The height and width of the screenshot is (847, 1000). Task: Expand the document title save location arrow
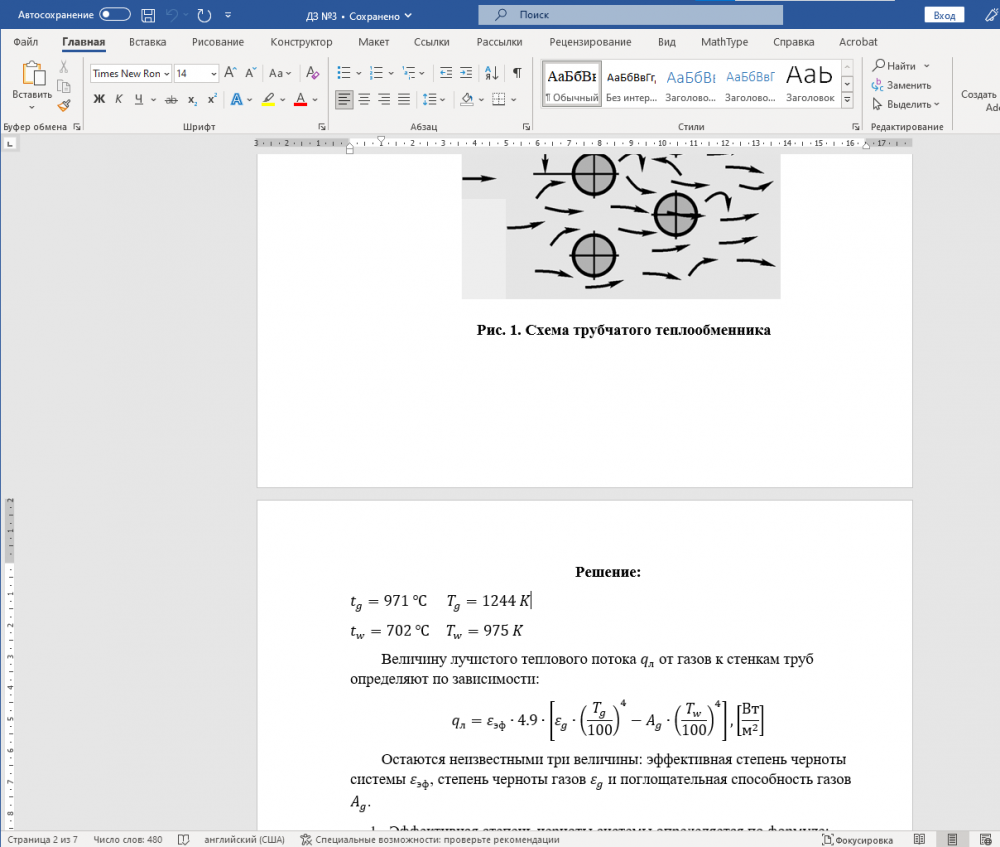pos(408,16)
